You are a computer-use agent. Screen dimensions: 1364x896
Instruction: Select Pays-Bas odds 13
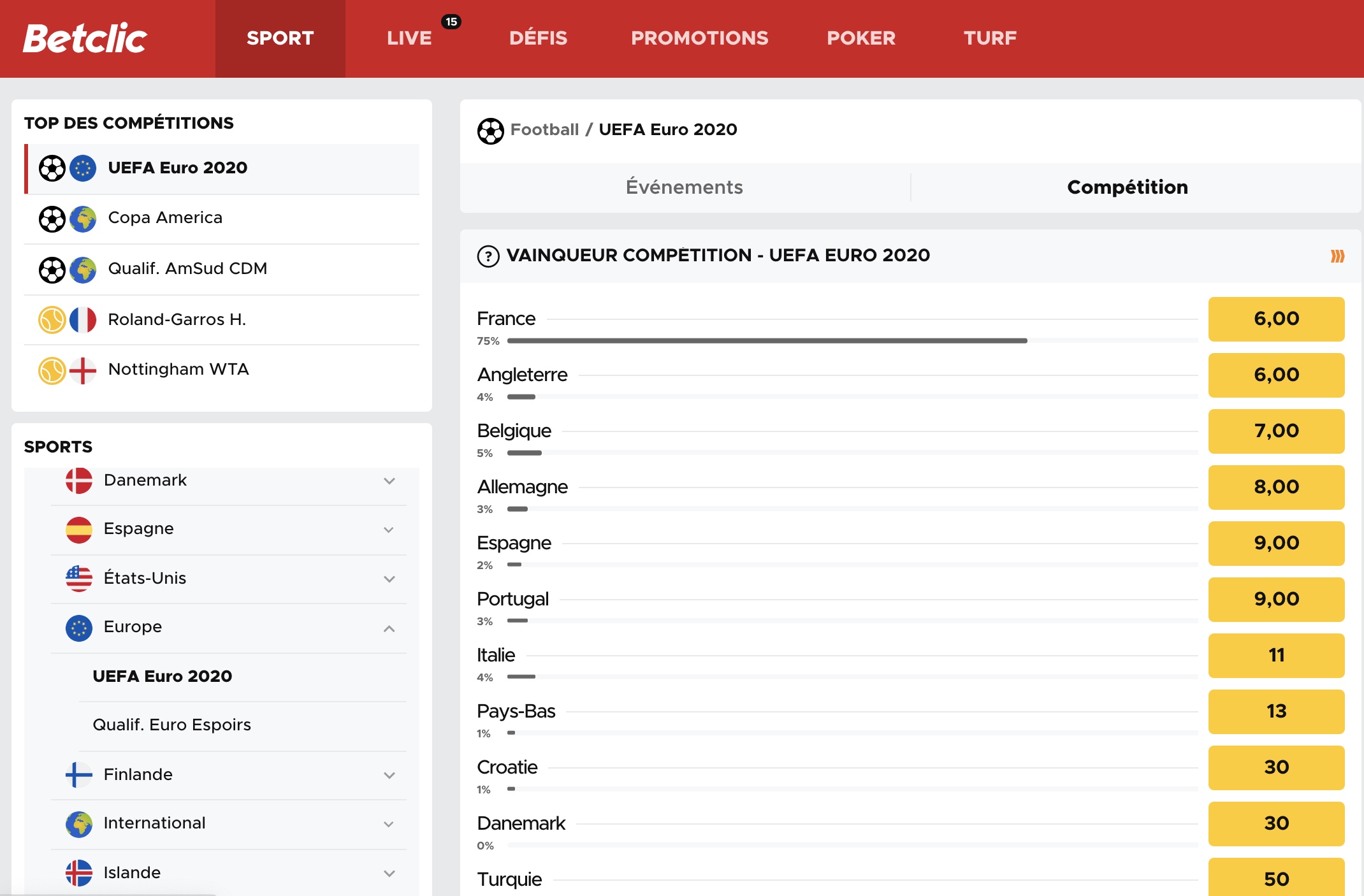click(x=1276, y=711)
